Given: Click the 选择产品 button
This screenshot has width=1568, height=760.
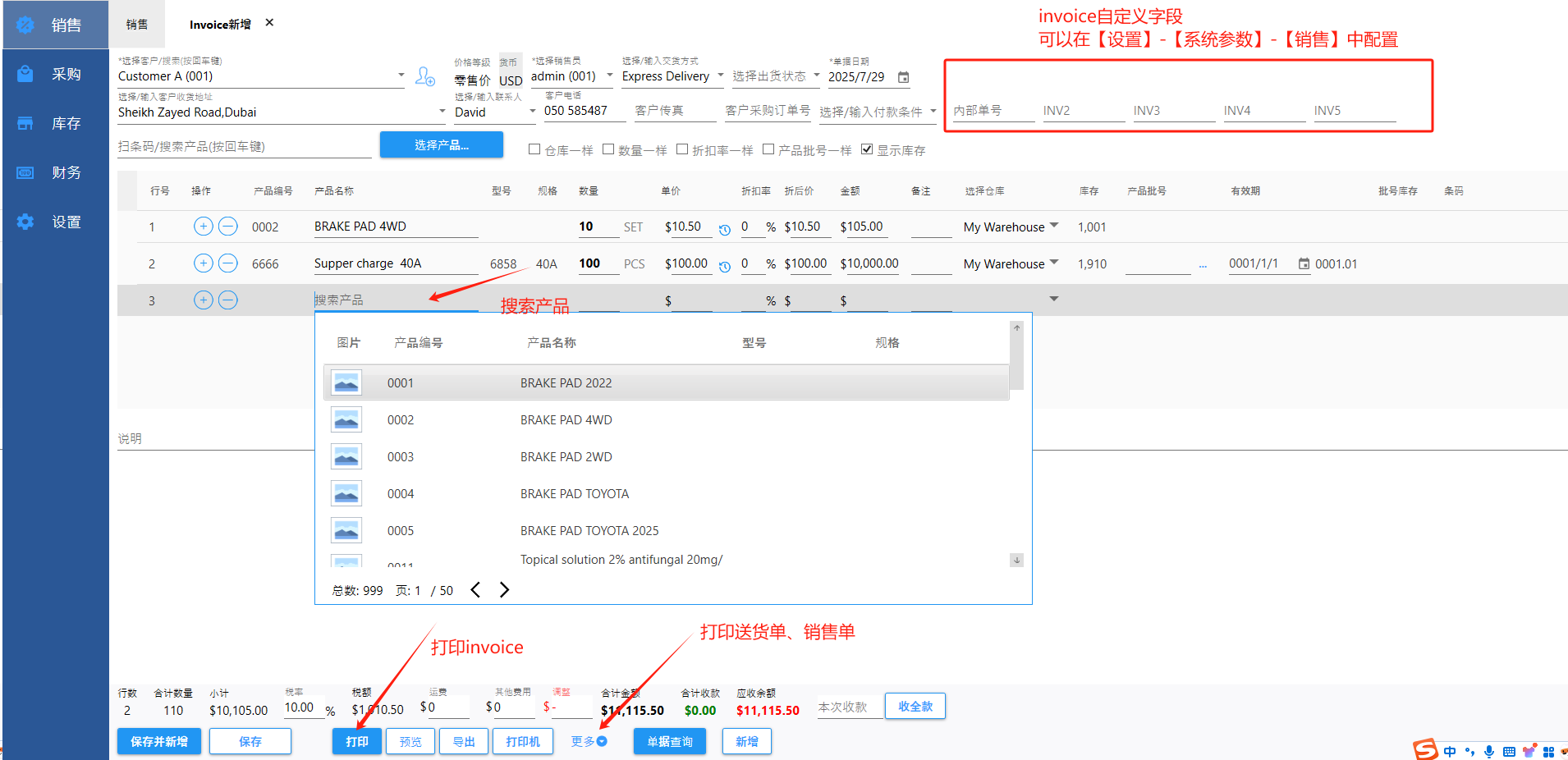Looking at the screenshot, I should point(441,145).
